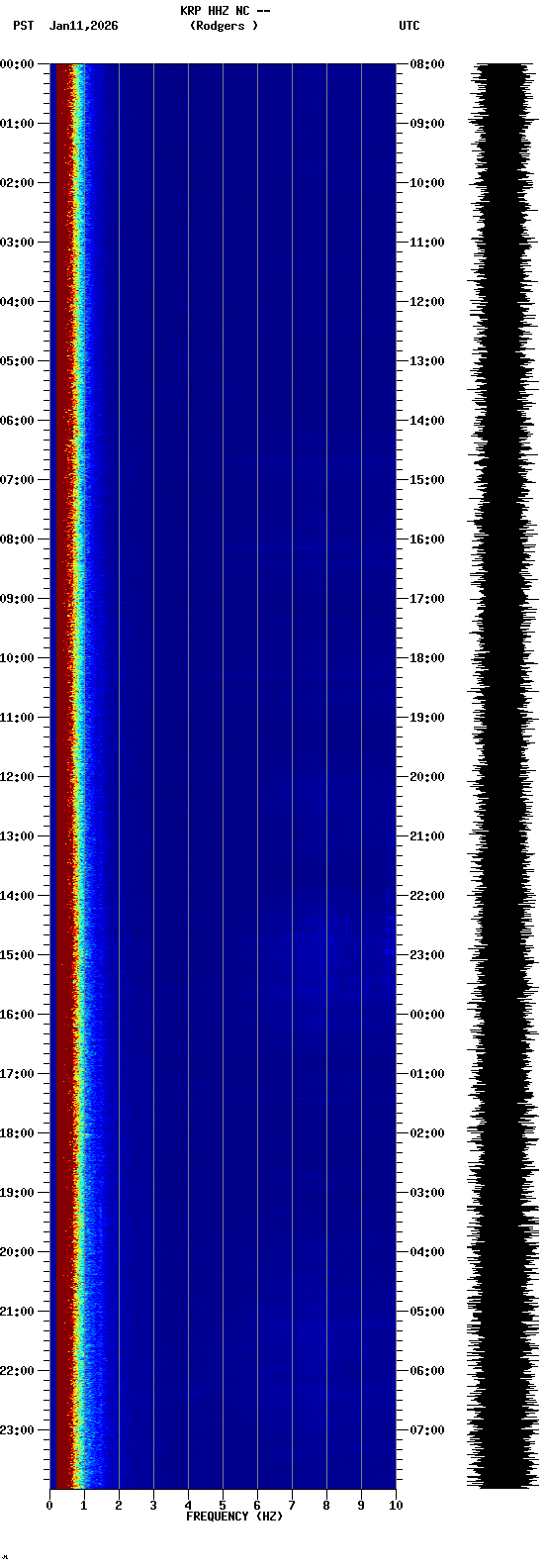Click the 02:00 PST time label
Viewport: 546px width, 1568px height.
pos(17,183)
